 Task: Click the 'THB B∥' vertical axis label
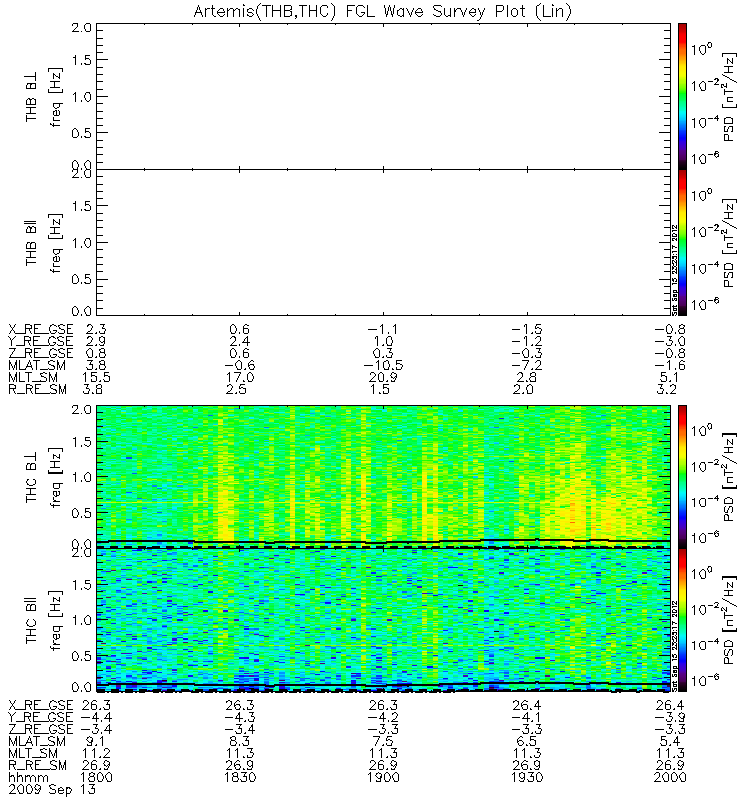point(32,243)
